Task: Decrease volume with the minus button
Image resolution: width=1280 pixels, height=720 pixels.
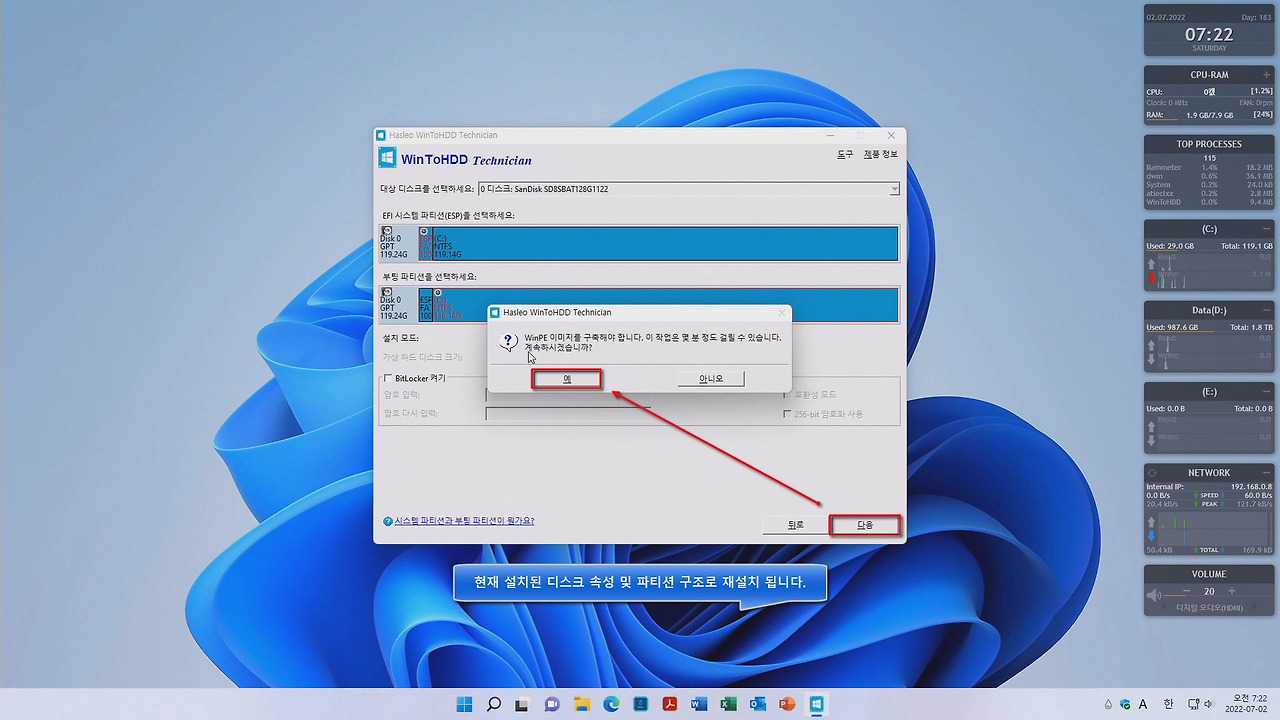Action: tap(1187, 591)
